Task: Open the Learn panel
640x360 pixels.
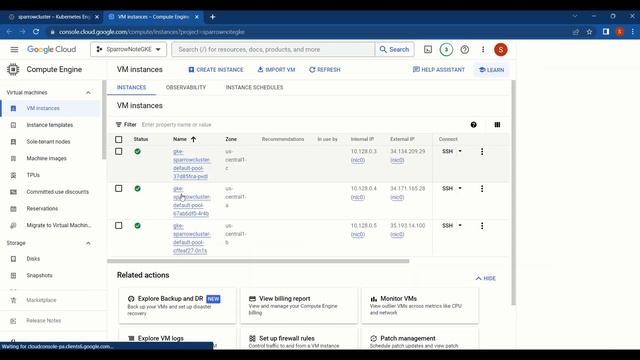Action: [491, 70]
